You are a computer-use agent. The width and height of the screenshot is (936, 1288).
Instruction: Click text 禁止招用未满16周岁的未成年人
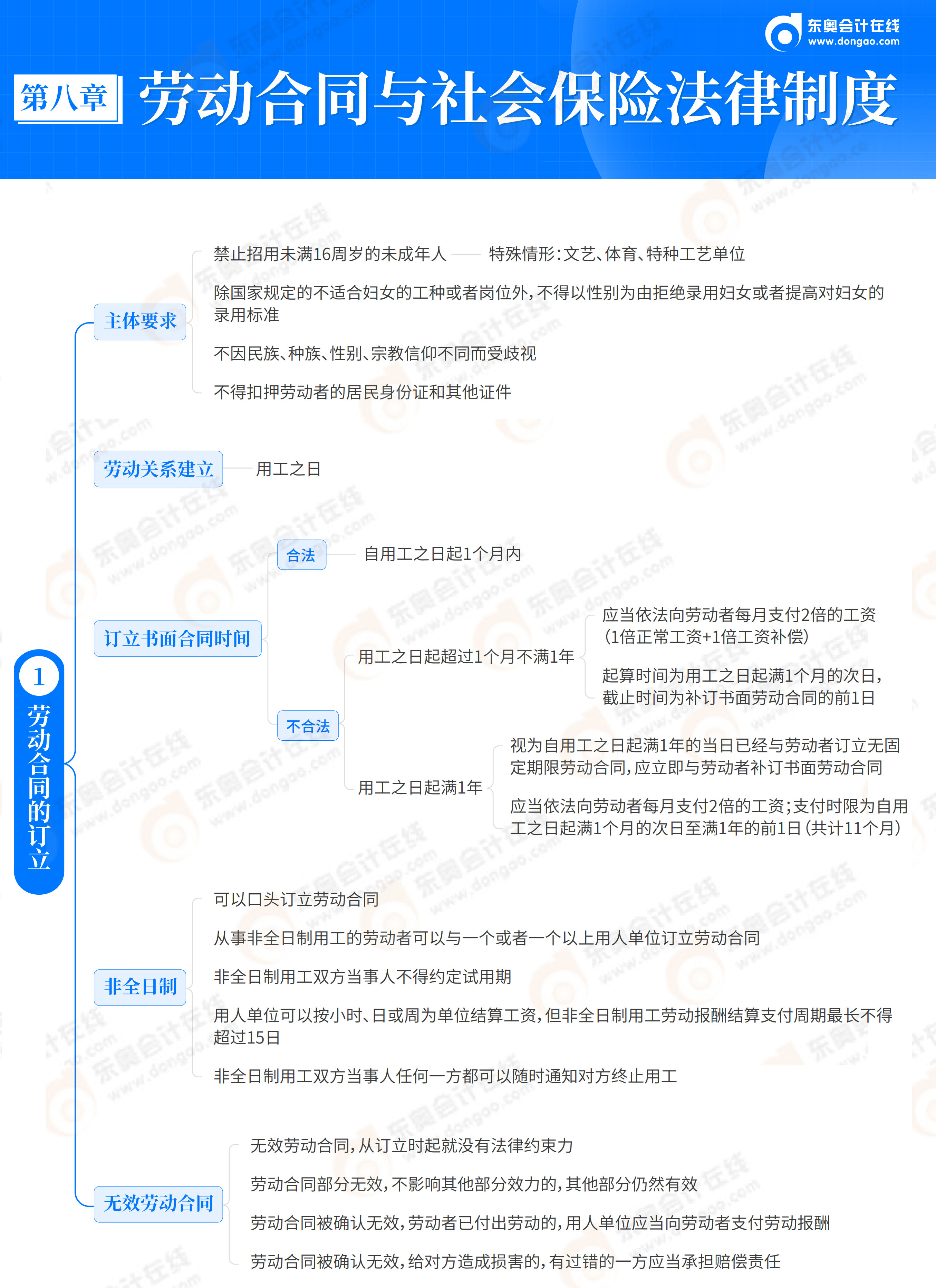[x=330, y=254]
